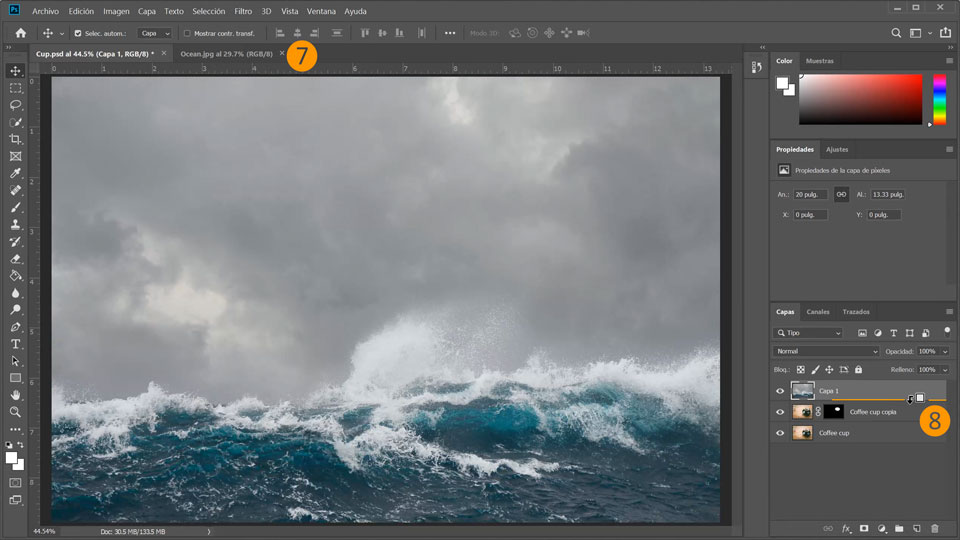Switch to the Canales tab
The width and height of the screenshot is (960, 540).
coord(817,312)
